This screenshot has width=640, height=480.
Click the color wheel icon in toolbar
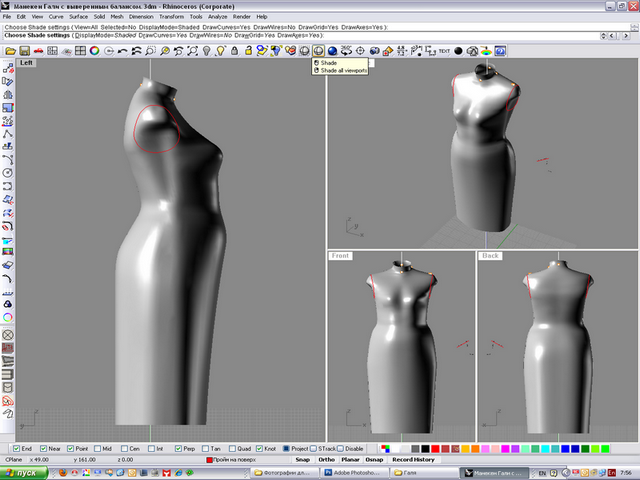(x=94, y=50)
